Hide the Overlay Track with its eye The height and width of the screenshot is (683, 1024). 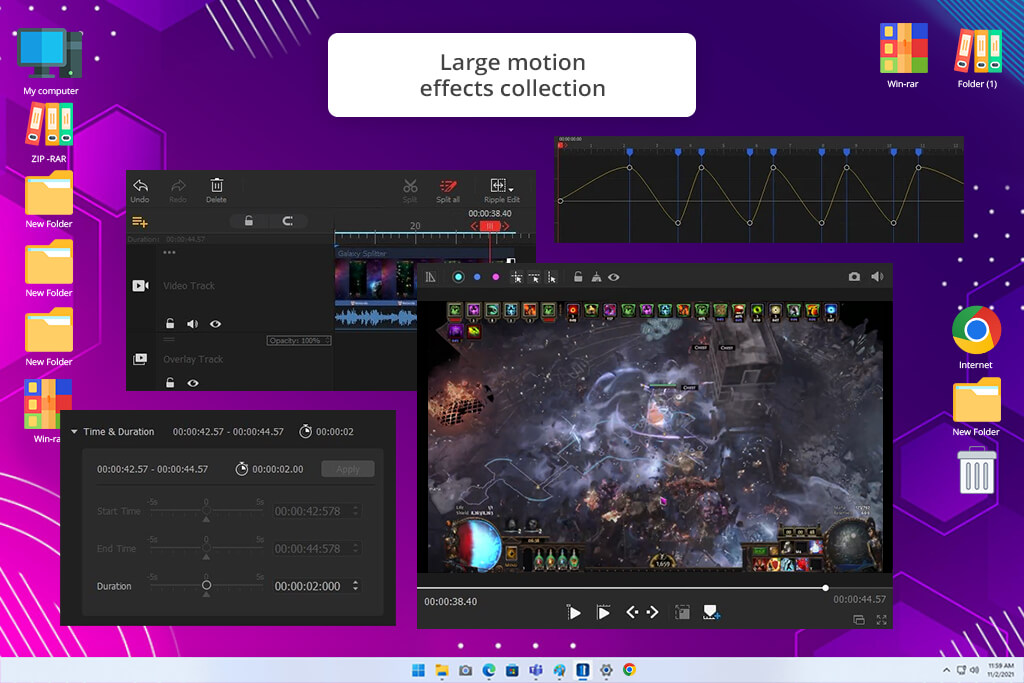193,383
